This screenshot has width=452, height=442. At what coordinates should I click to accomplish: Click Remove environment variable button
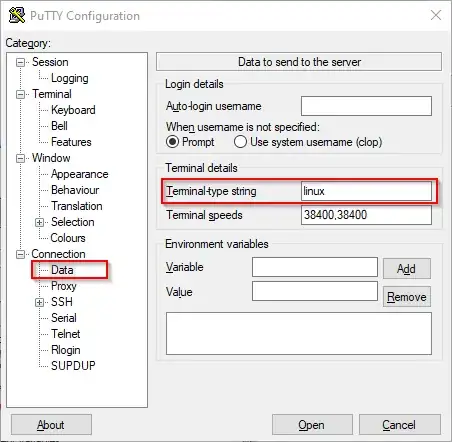click(407, 297)
